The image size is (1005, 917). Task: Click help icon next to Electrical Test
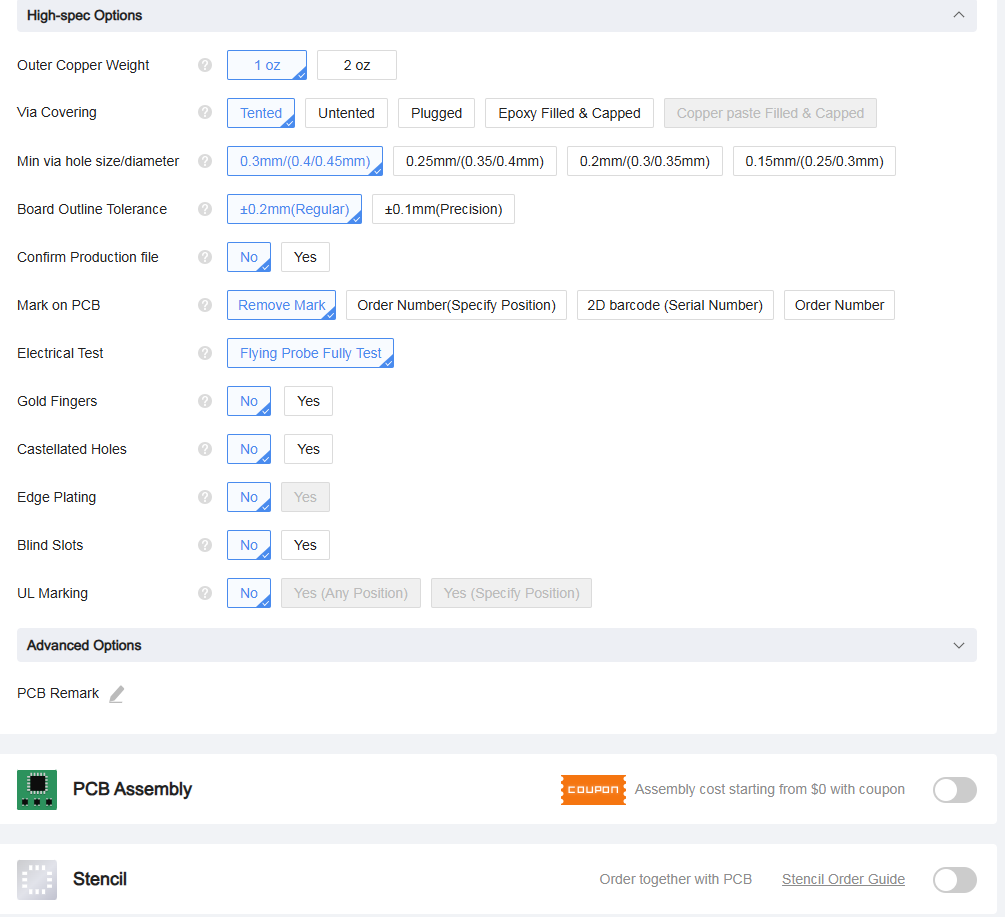point(205,353)
